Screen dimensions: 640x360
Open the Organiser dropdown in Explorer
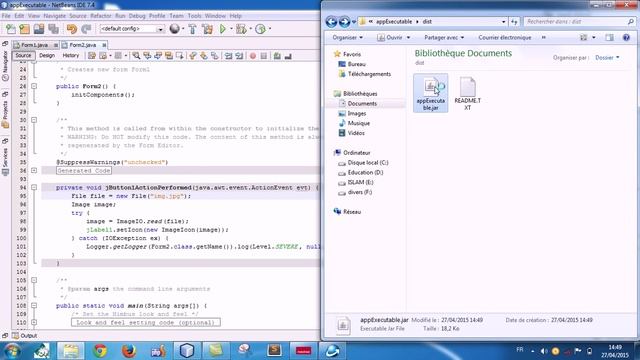pyautogui.click(x=347, y=38)
